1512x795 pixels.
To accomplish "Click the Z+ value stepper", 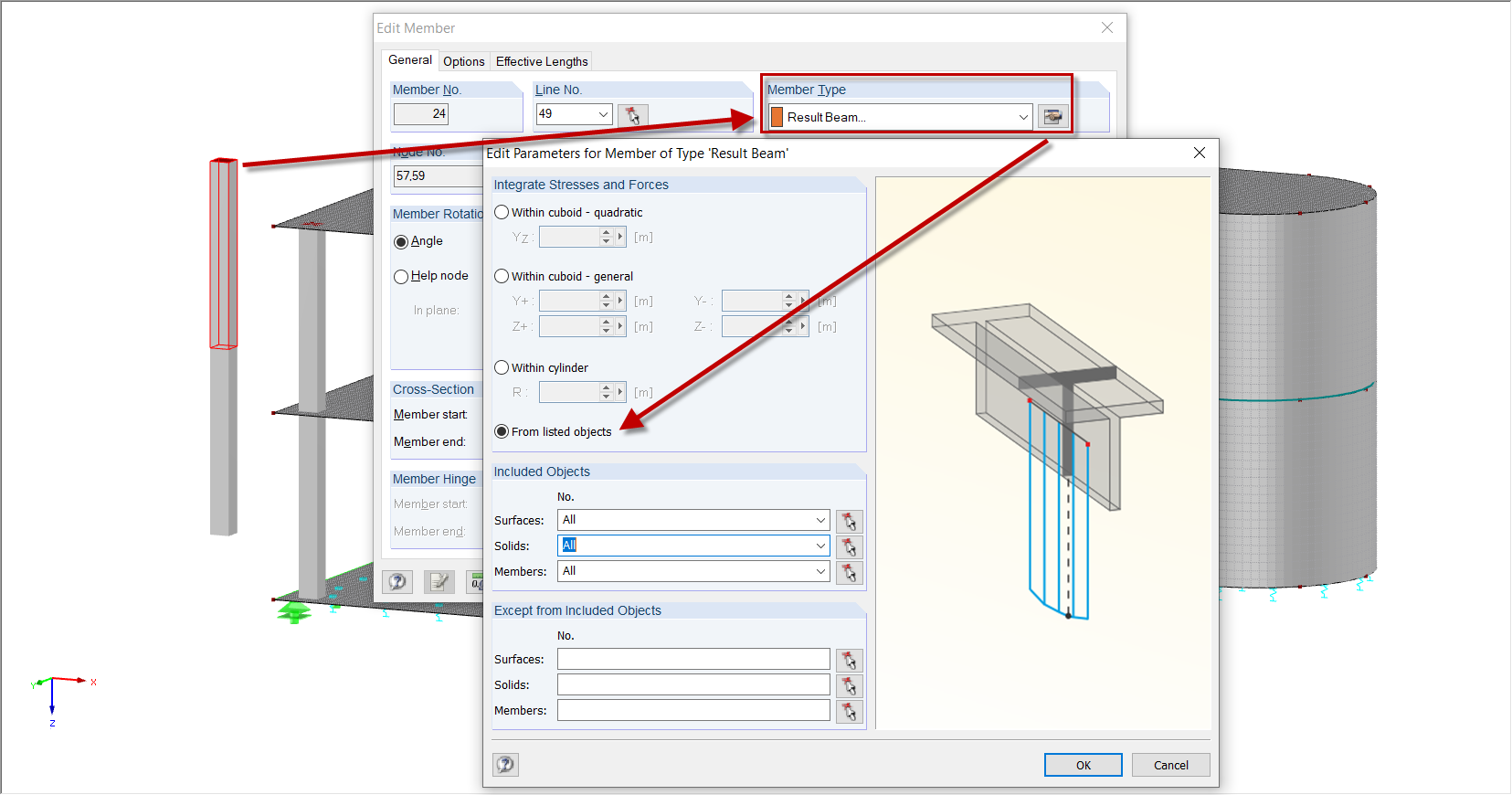I will (606, 326).
